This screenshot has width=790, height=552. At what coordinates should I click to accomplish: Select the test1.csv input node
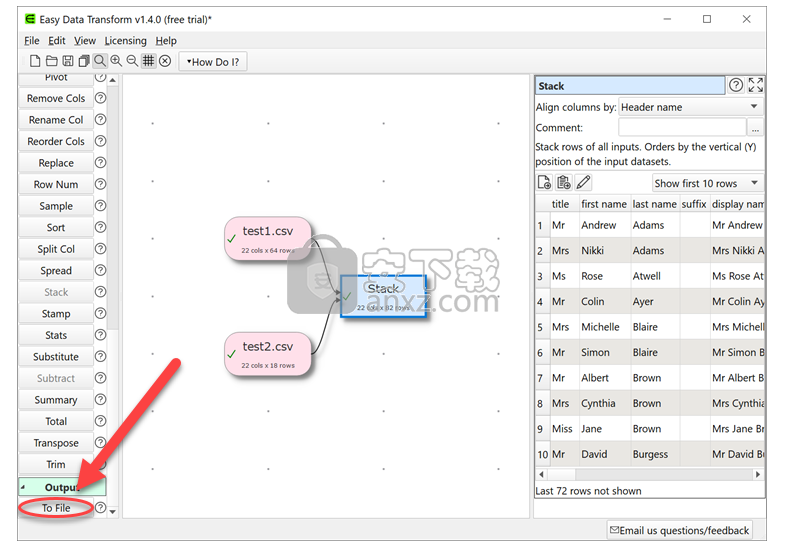[x=268, y=239]
